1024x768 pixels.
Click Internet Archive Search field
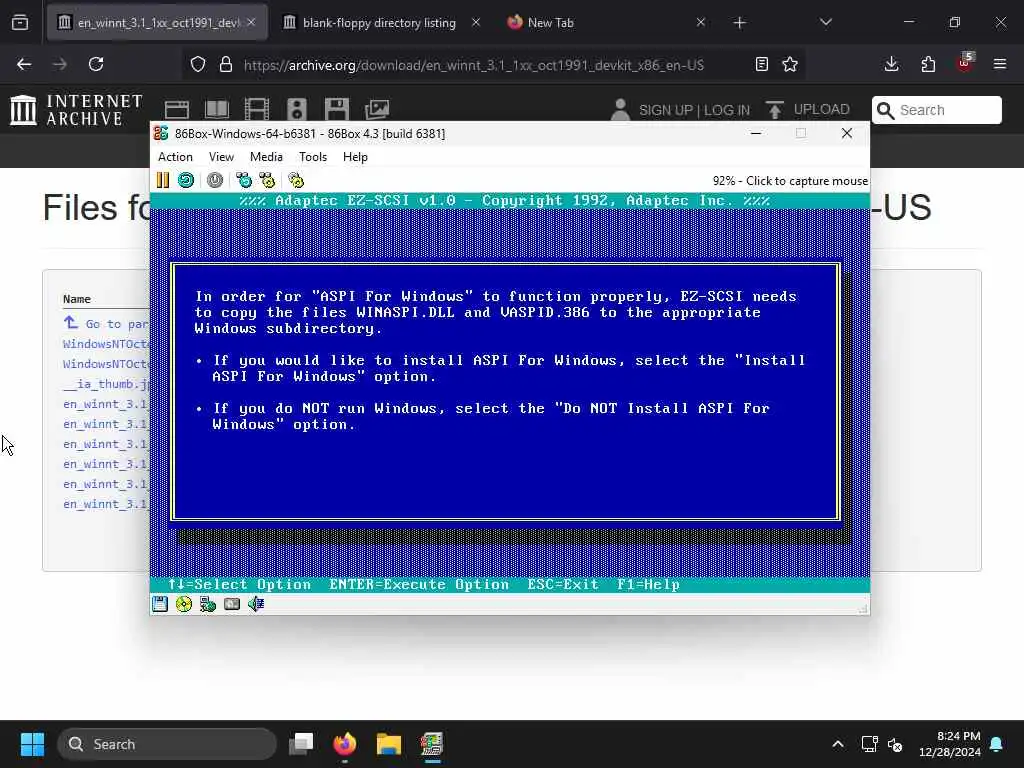(936, 110)
